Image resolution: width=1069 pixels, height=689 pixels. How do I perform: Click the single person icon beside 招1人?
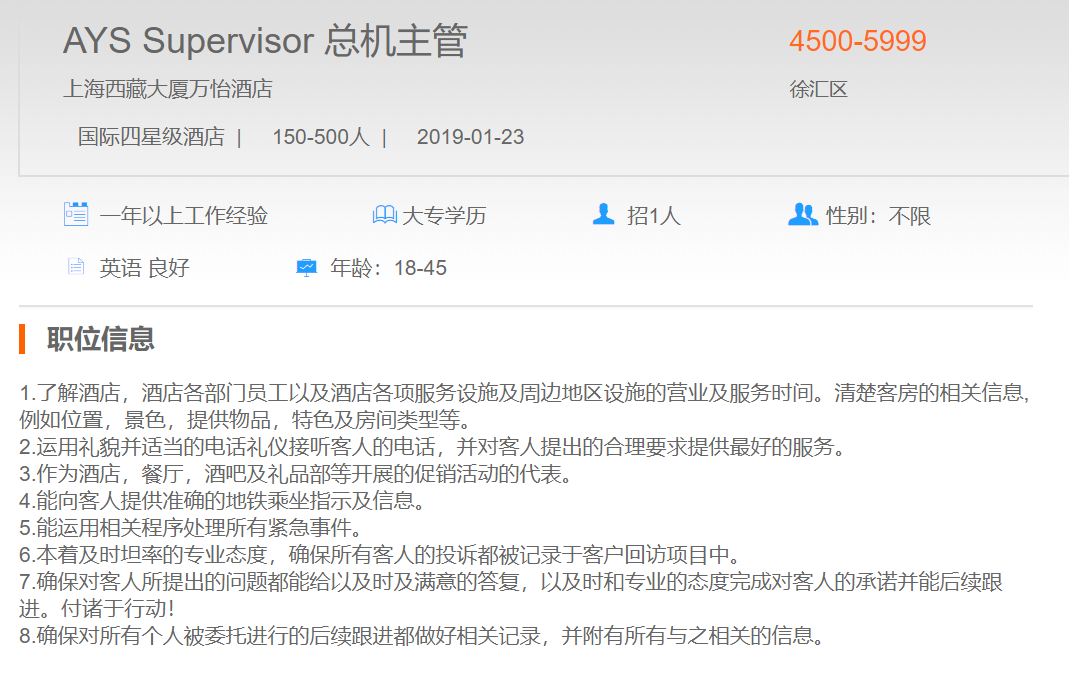point(603,215)
